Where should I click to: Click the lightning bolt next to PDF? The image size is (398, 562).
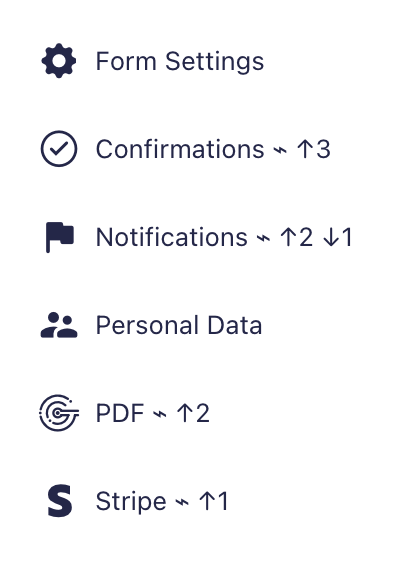pos(160,414)
